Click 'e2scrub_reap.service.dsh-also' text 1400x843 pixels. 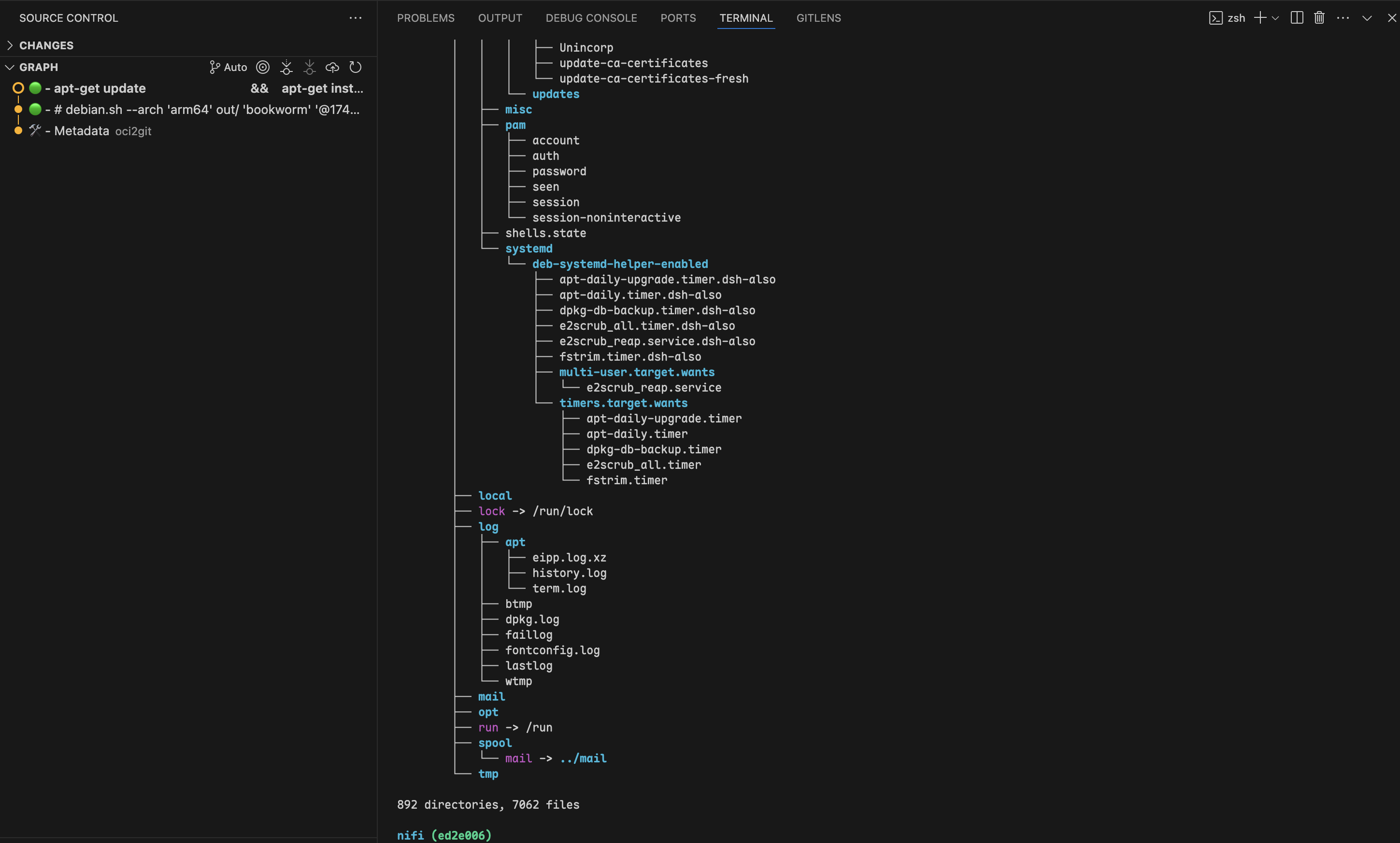pyautogui.click(x=657, y=341)
